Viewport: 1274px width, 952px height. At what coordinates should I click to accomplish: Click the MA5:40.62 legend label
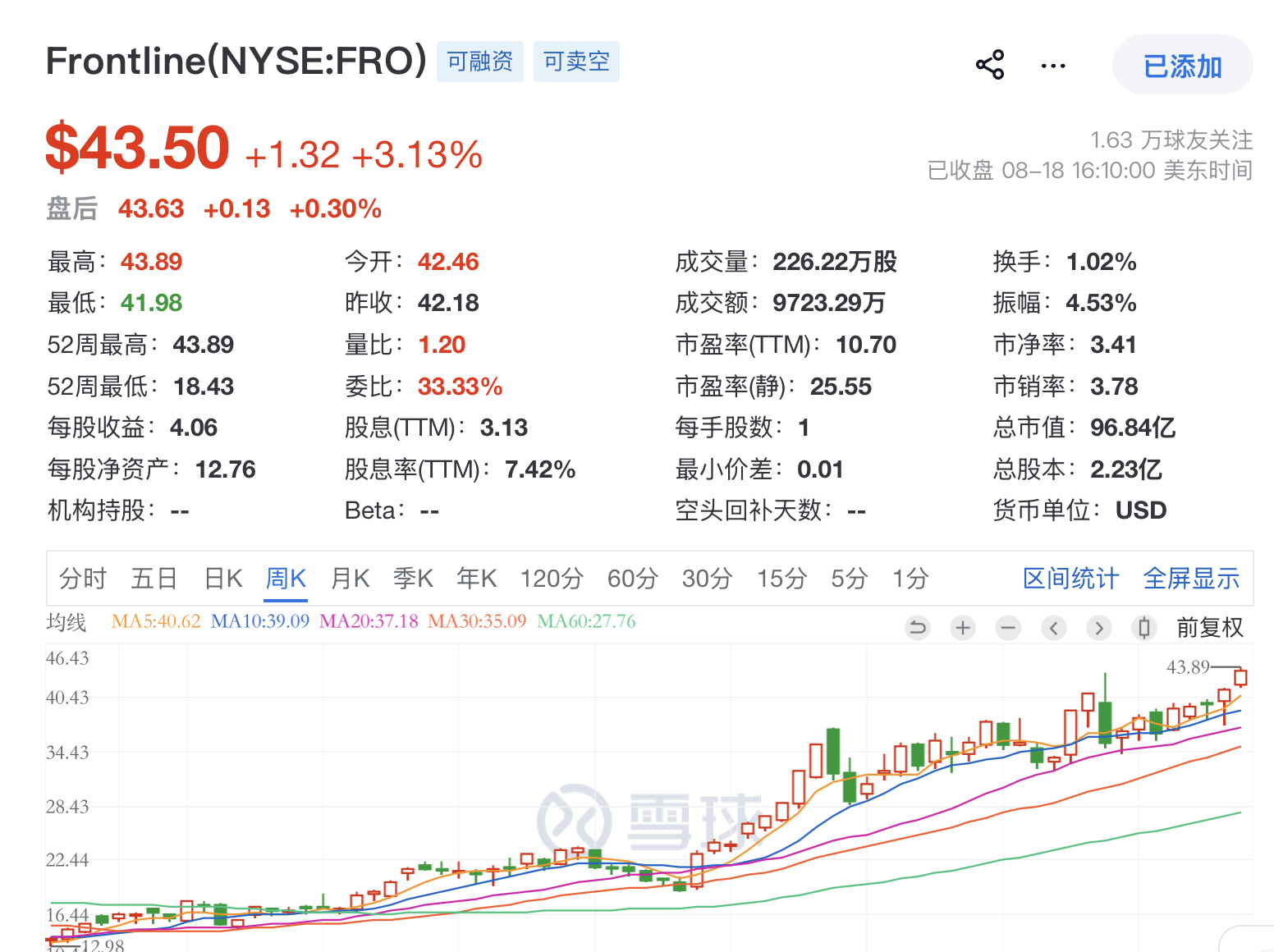[156, 621]
